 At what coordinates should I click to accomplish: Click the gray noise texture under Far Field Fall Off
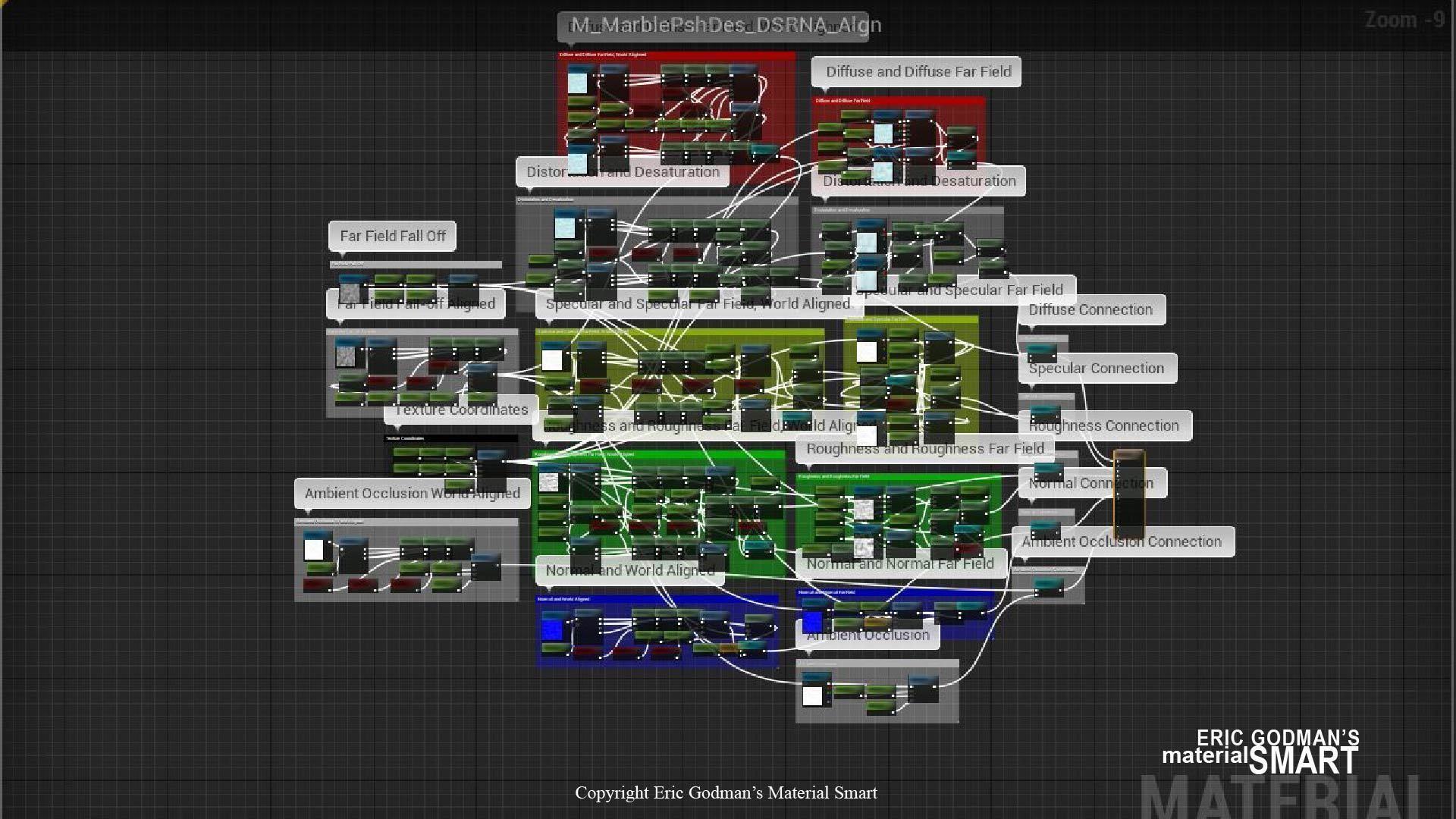(349, 293)
